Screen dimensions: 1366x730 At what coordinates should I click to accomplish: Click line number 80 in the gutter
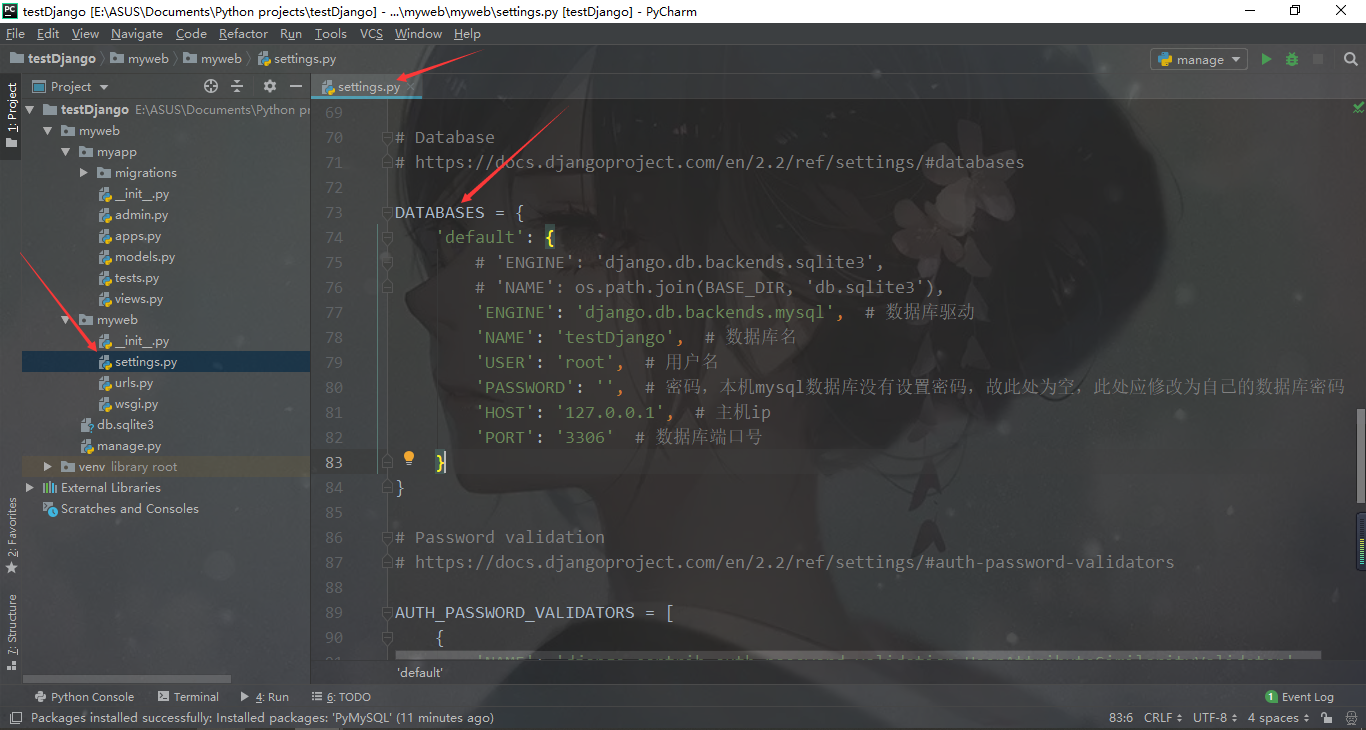[x=333, y=387]
